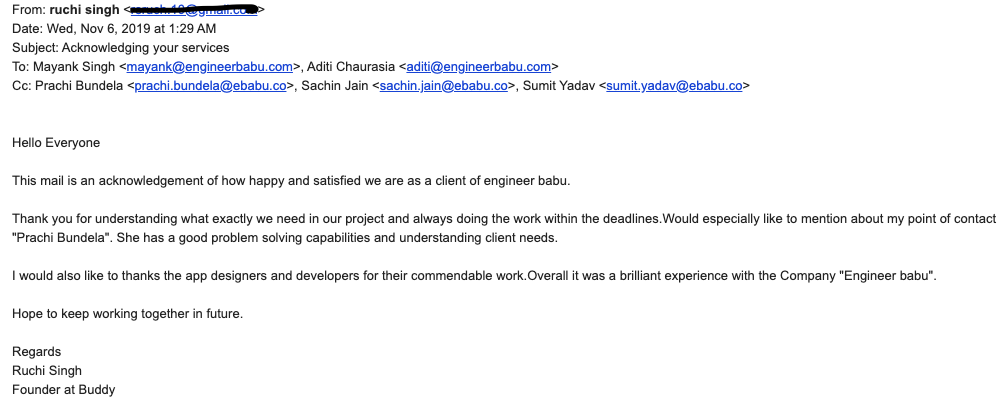
Task: Open the prachi.bundela@ebabu.co address link
Action: [211, 86]
